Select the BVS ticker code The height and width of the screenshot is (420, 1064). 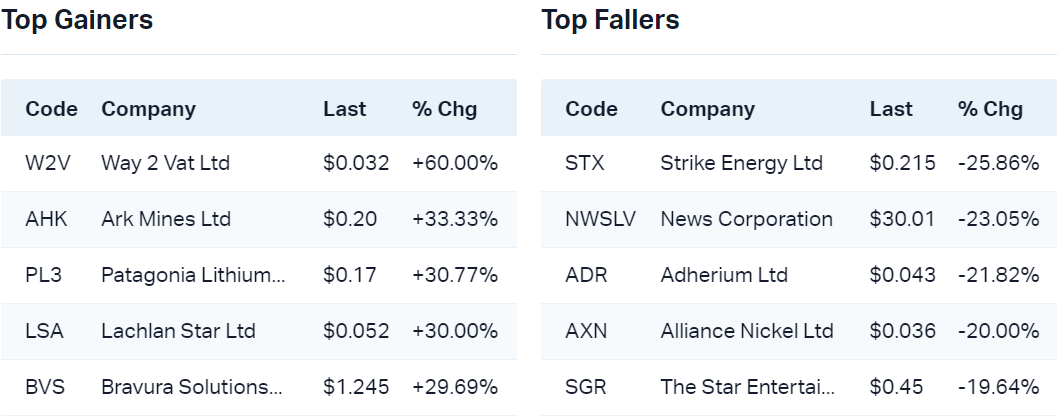(45, 386)
